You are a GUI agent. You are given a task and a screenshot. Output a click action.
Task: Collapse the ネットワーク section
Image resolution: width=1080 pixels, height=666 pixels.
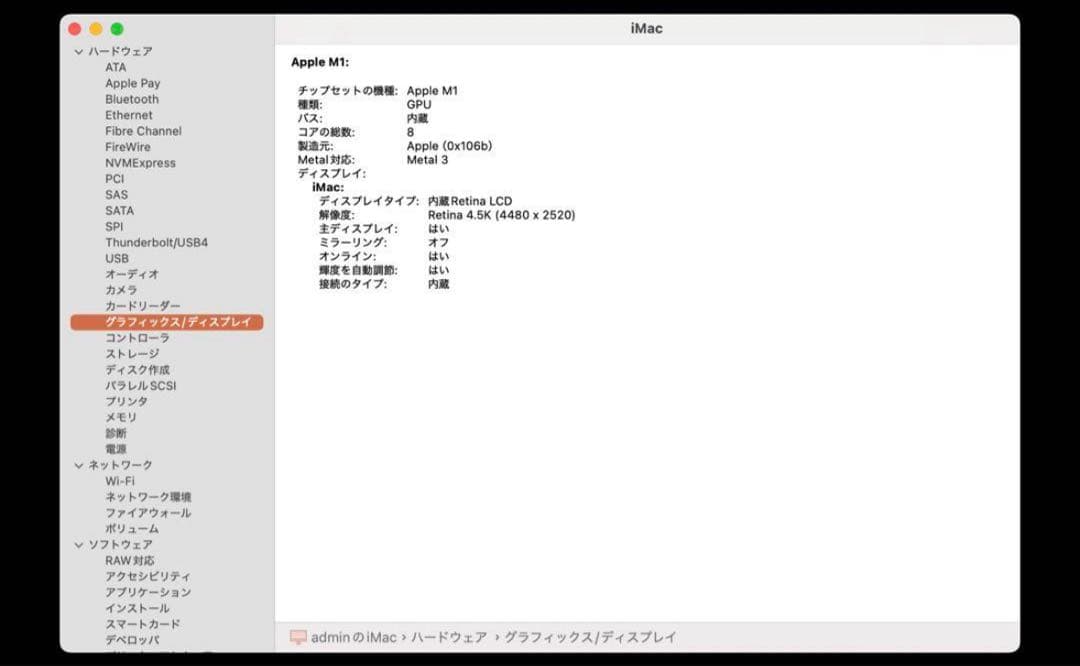79,465
